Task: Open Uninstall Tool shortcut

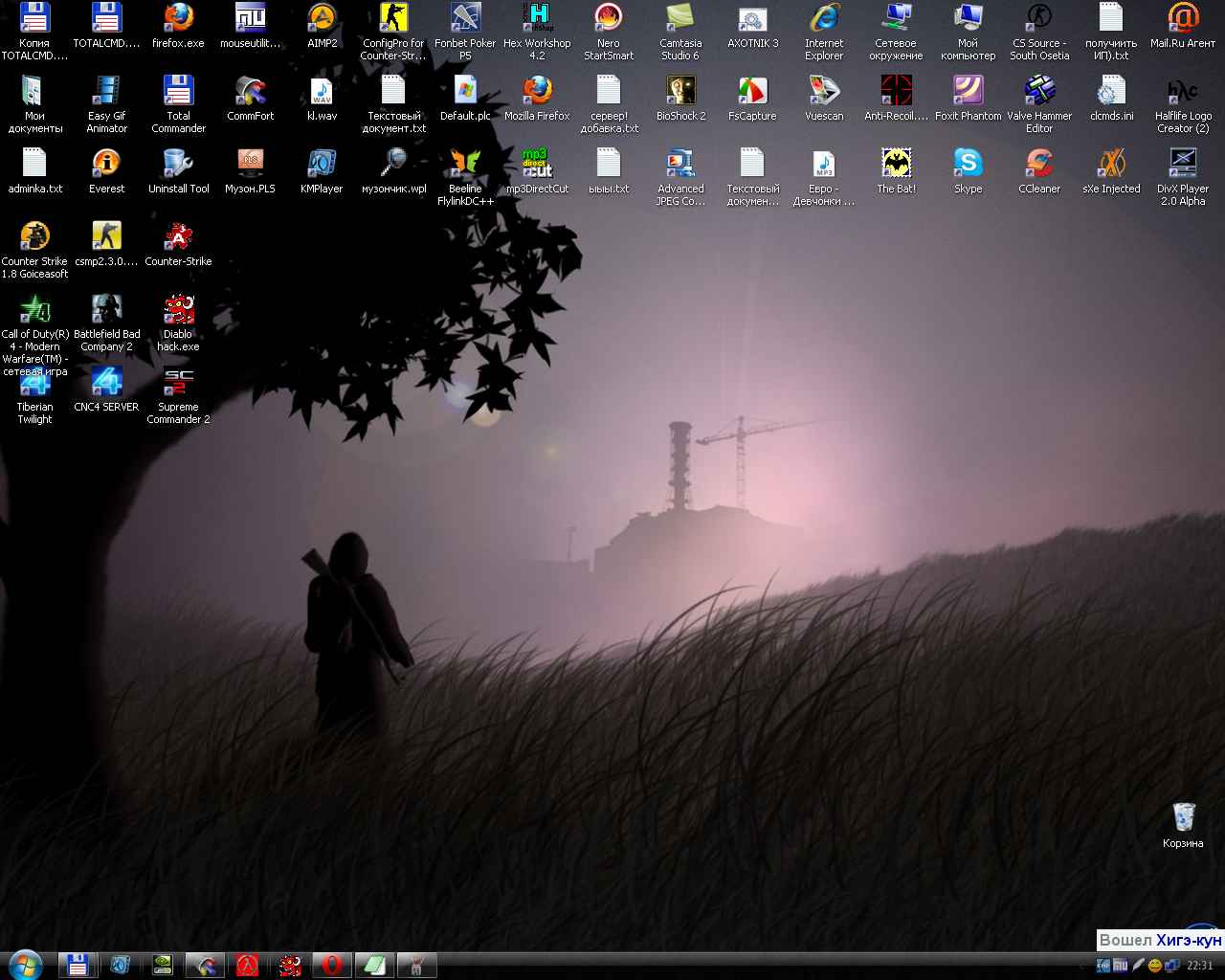Action: pos(178,171)
